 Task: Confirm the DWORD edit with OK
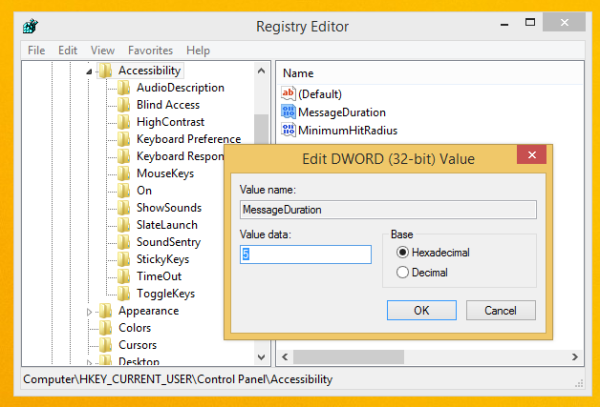pos(422,310)
